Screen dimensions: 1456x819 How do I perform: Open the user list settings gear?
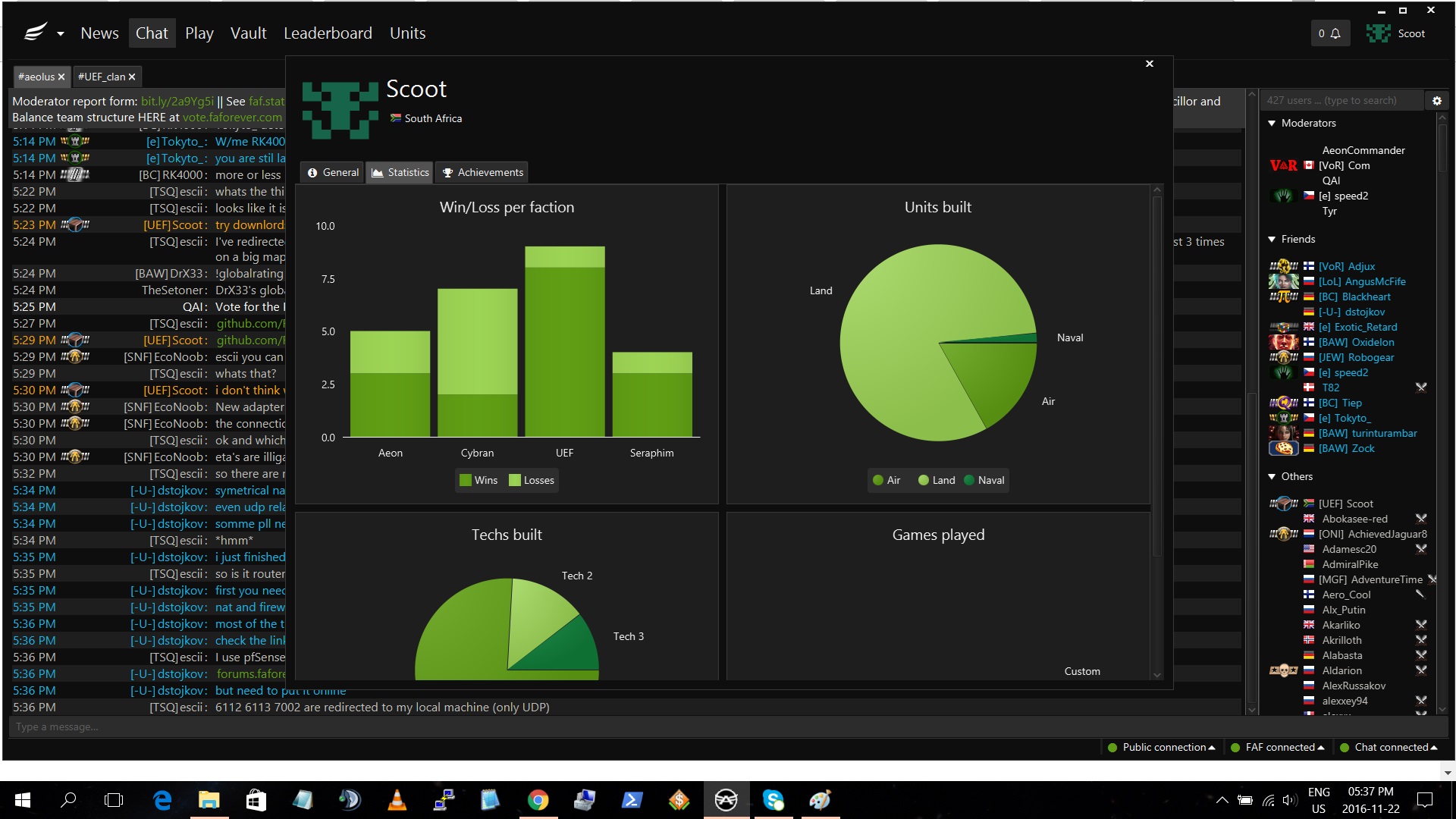(1436, 100)
